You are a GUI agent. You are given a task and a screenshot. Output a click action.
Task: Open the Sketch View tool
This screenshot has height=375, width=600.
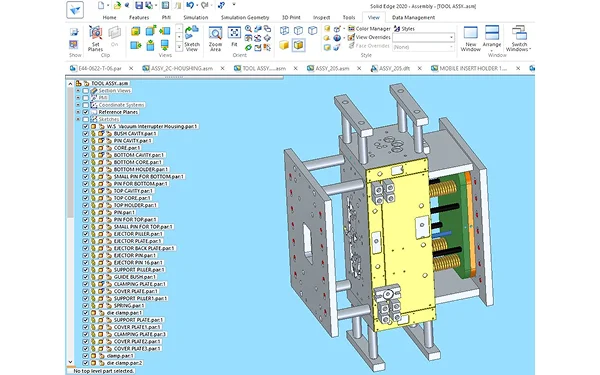[x=192, y=39]
